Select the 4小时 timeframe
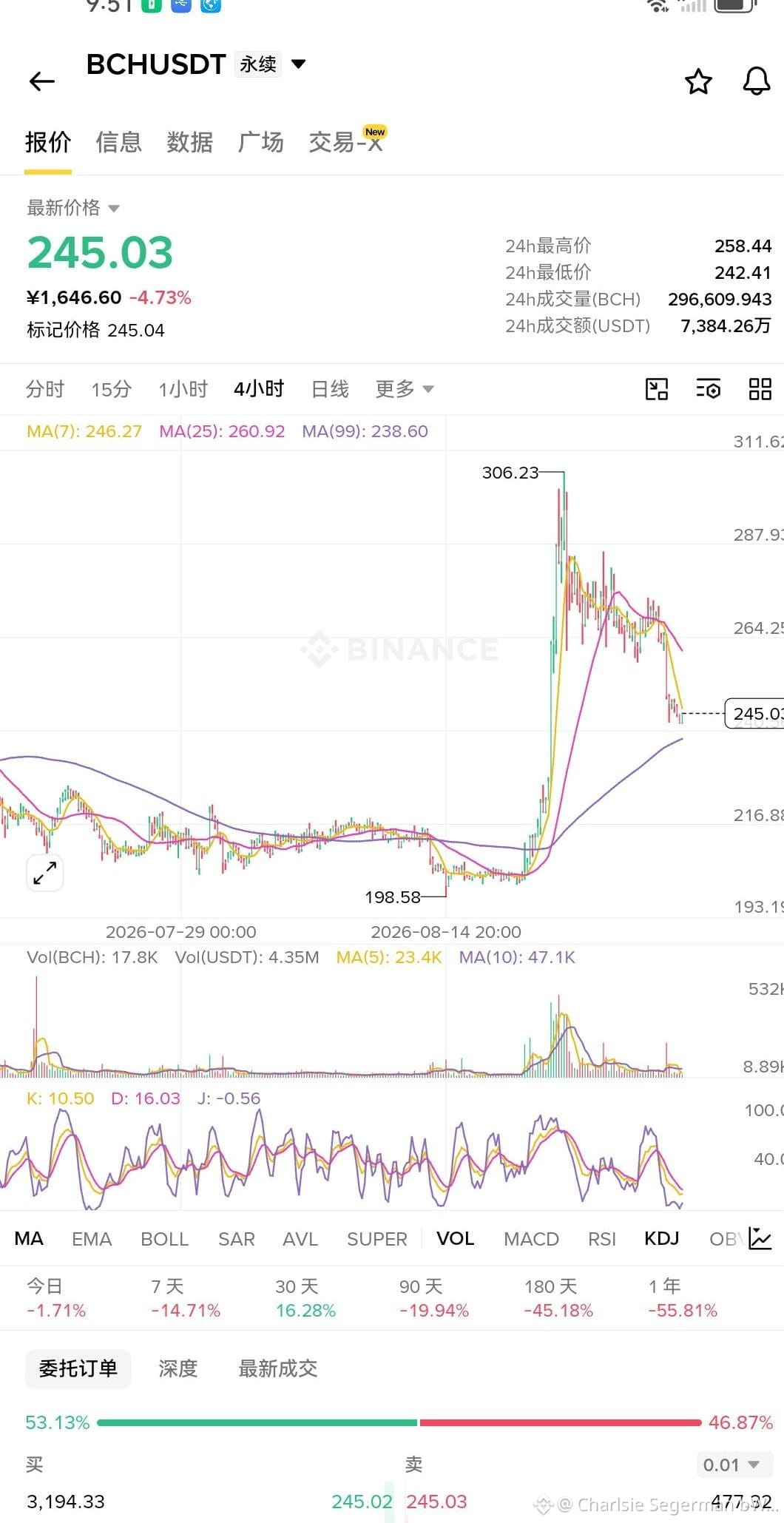784x1523 pixels. pyautogui.click(x=259, y=389)
